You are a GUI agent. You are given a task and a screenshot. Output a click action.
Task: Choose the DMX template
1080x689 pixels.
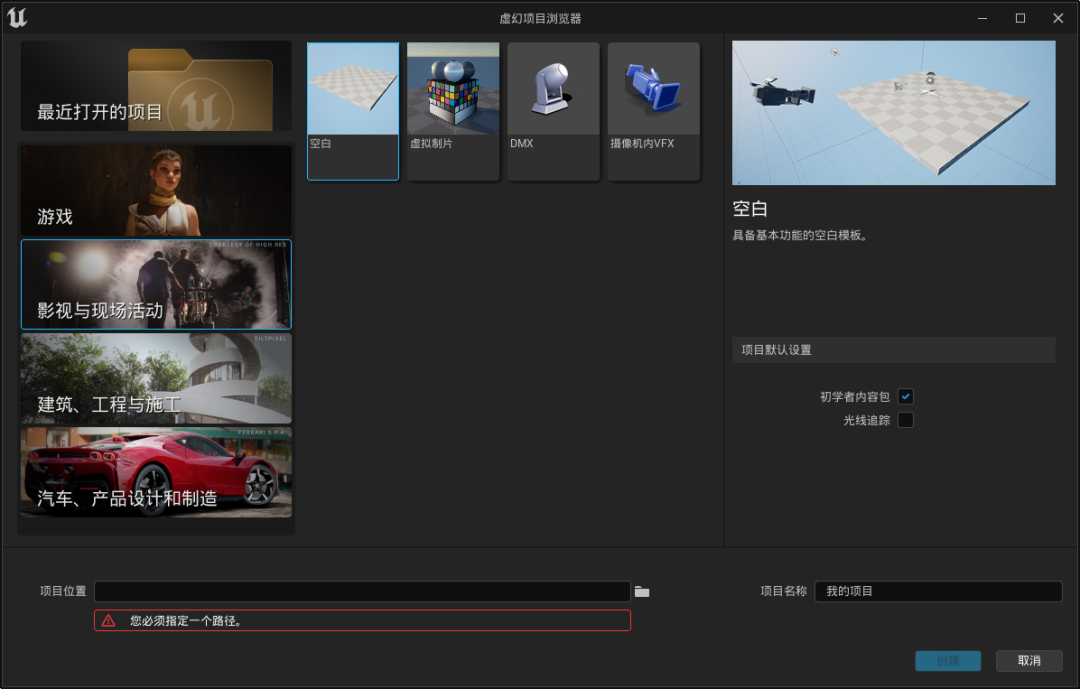[553, 111]
